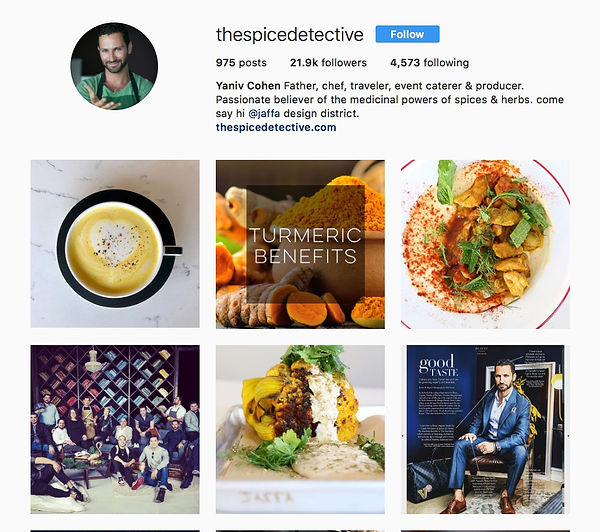Image resolution: width=600 pixels, height=532 pixels.
Task: Click the thespicedetective username heading
Action: 290,34
